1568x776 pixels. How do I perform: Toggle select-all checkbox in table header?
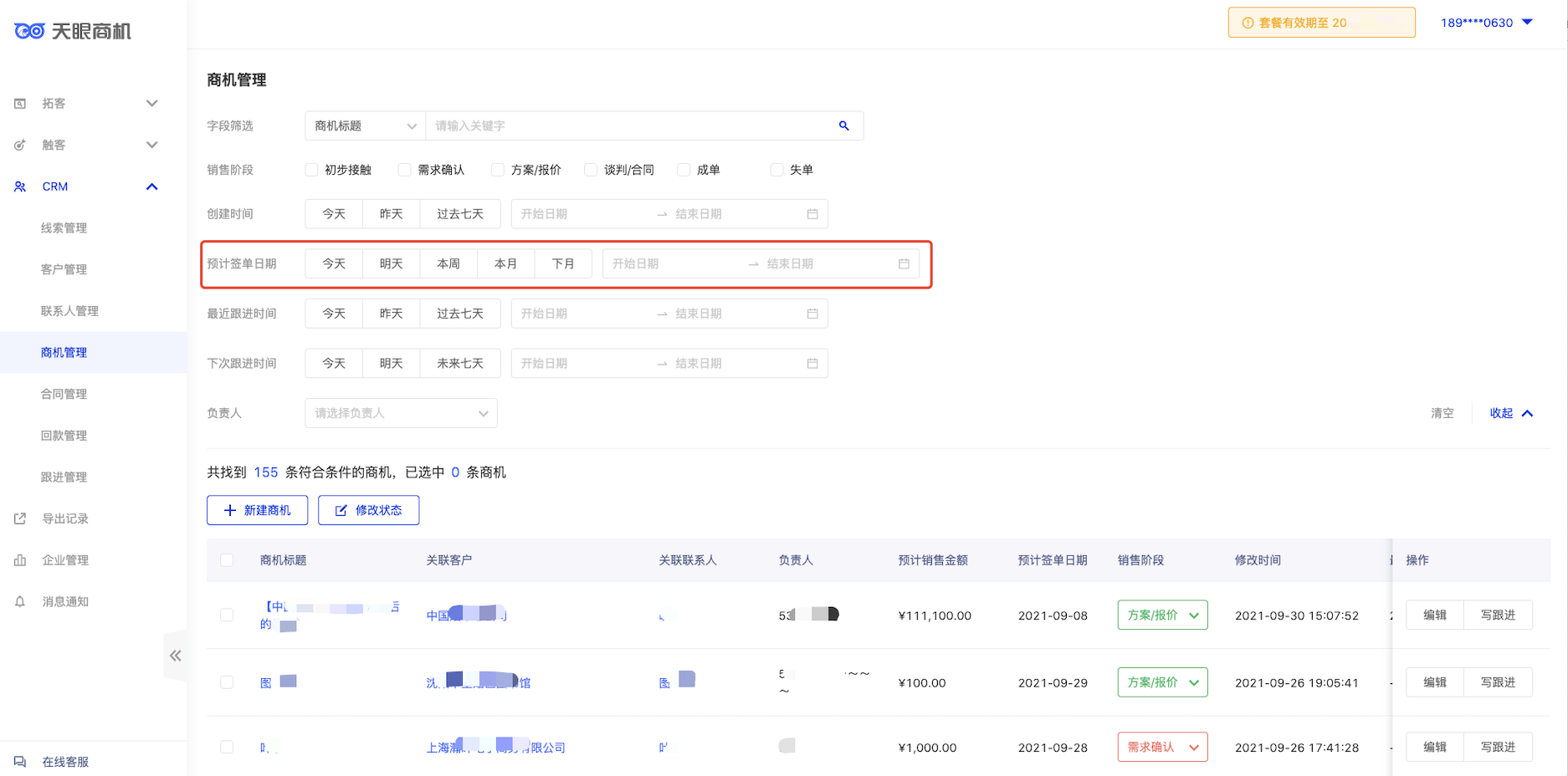[227, 560]
